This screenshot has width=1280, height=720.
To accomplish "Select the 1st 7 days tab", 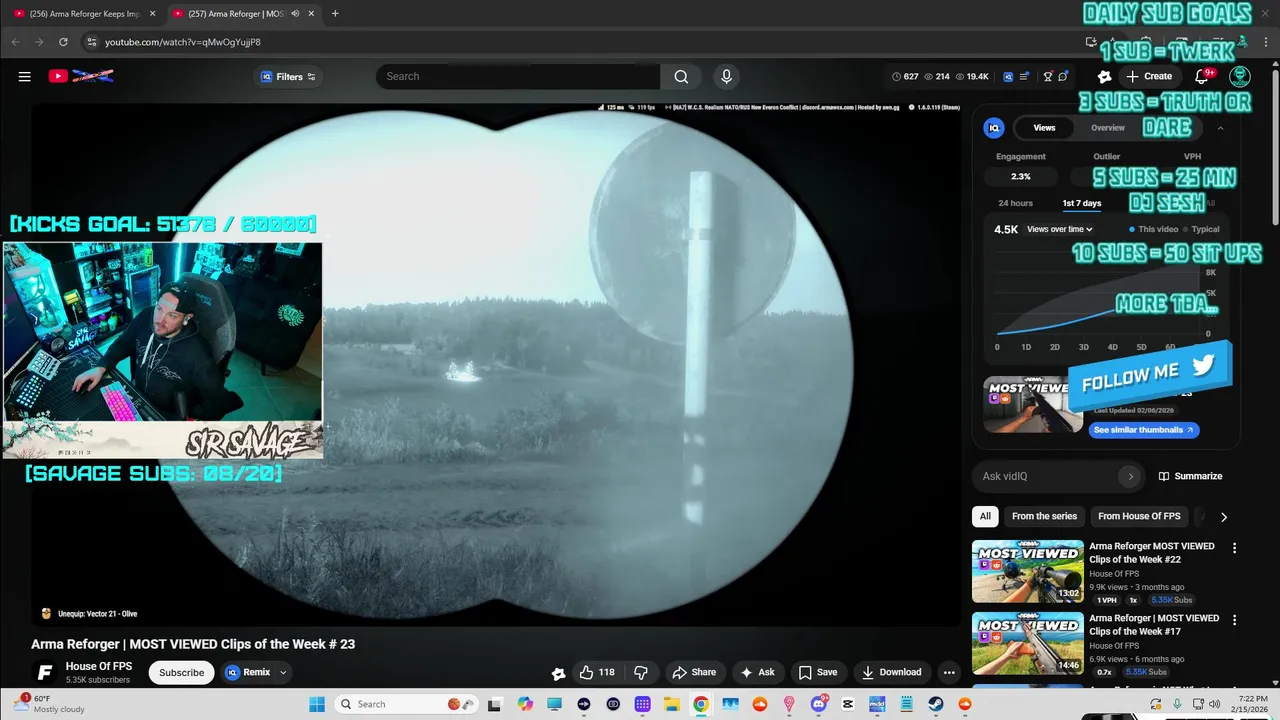I will (x=1082, y=203).
